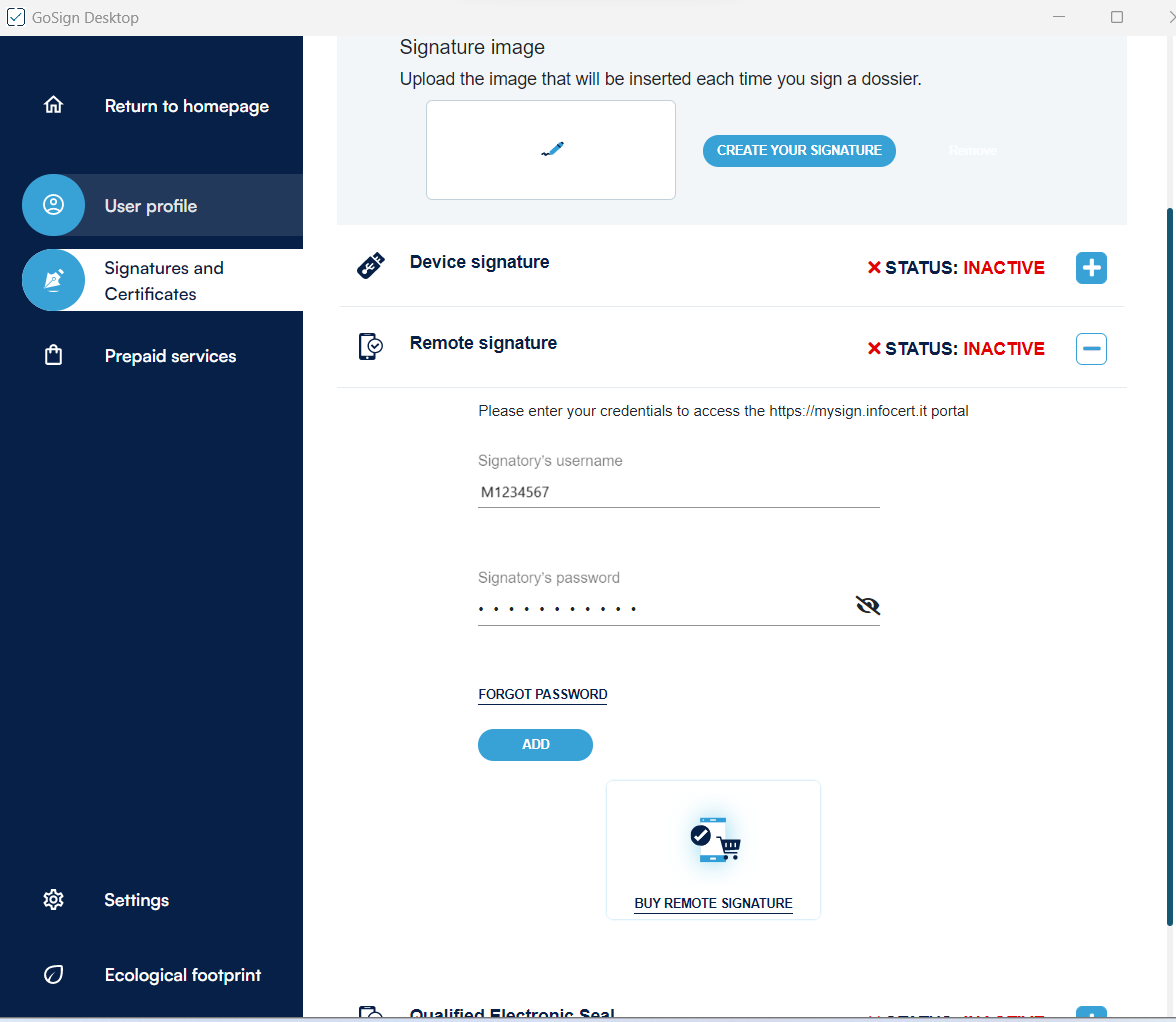Viewport: 1176px width, 1022px height.
Task: Collapse the Remote signature section
Action: [x=1091, y=349]
